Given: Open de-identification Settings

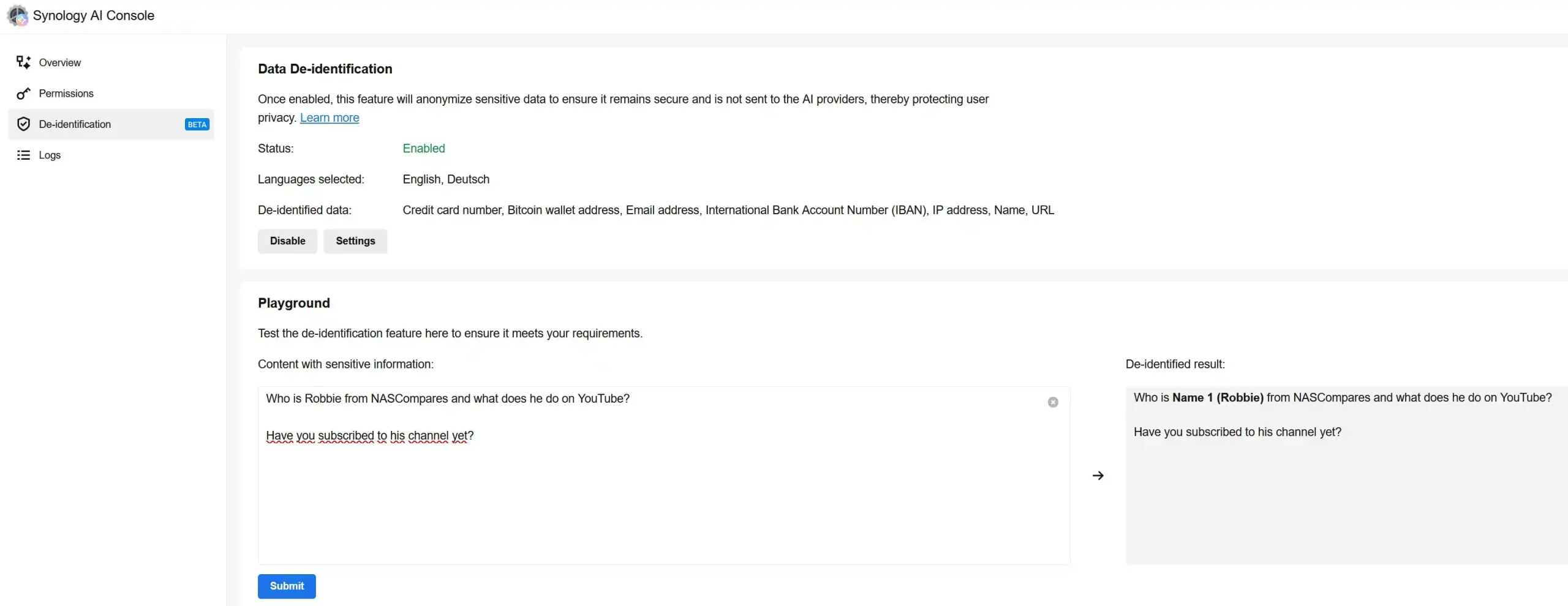Looking at the screenshot, I should [x=355, y=241].
